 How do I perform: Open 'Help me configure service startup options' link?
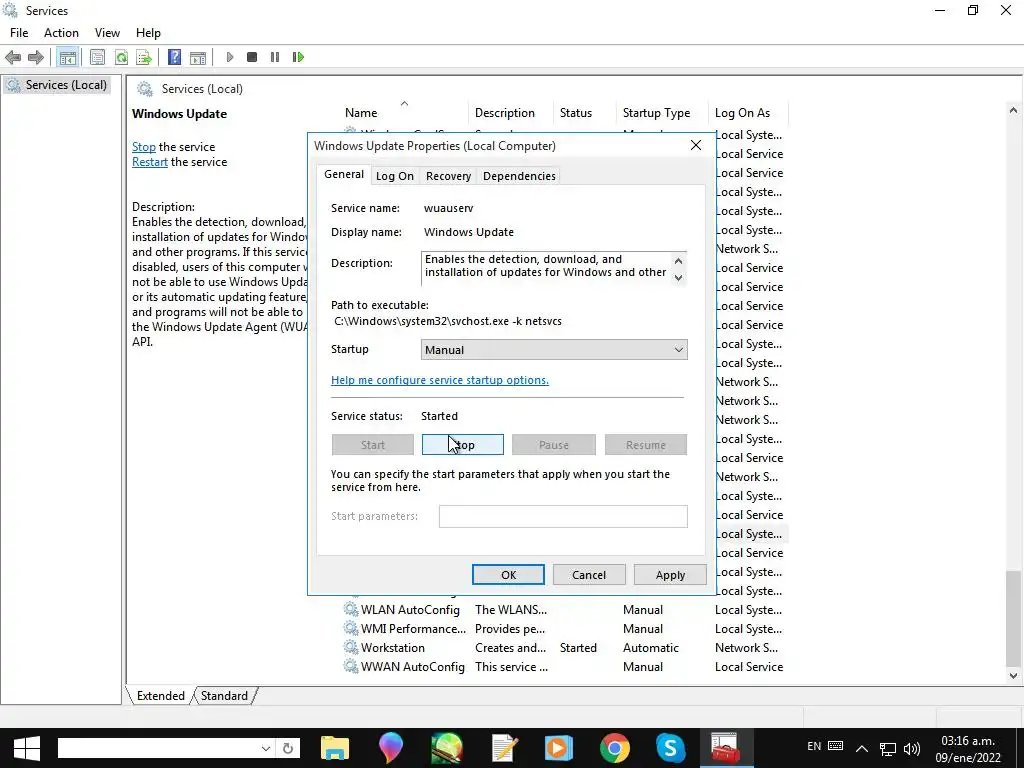click(440, 380)
